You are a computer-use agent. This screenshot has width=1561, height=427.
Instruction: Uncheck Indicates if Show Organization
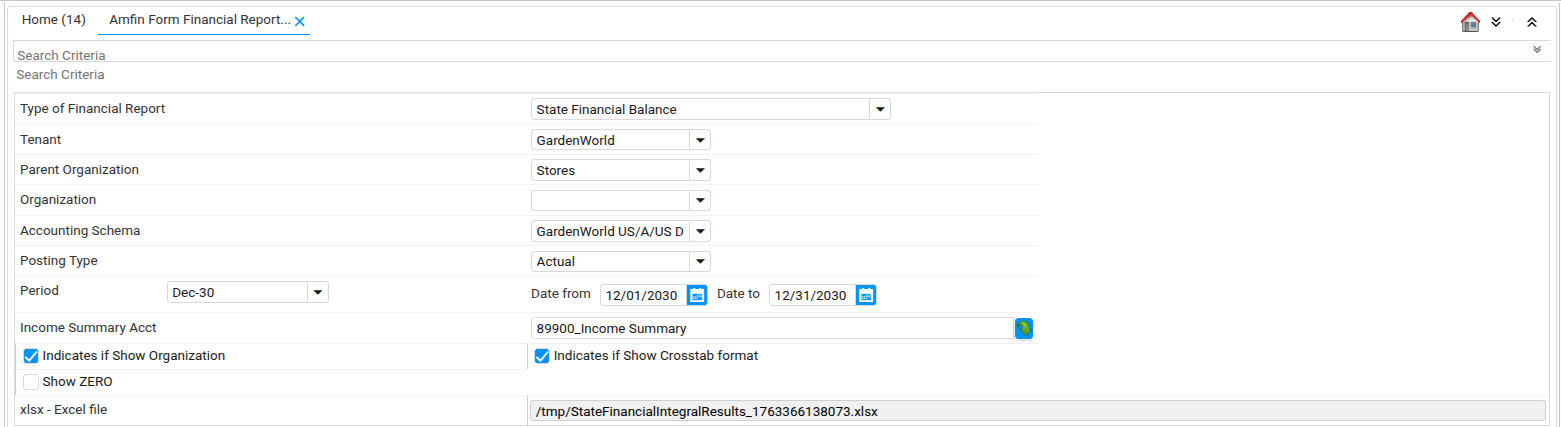31,356
